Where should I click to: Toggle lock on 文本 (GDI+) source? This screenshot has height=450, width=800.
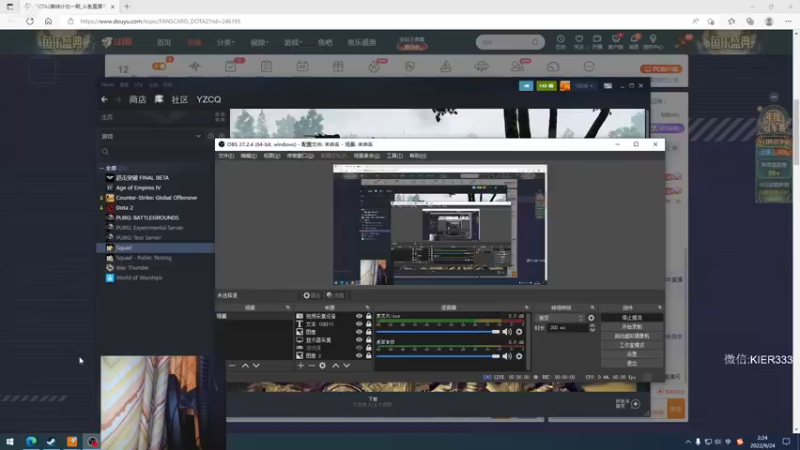pyautogui.click(x=368, y=324)
